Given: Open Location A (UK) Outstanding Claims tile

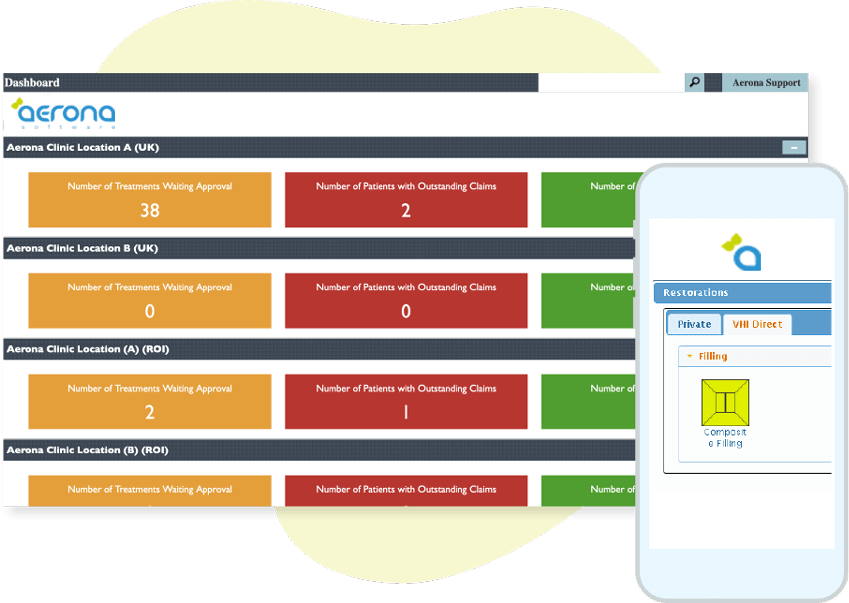Looking at the screenshot, I should click(x=406, y=199).
